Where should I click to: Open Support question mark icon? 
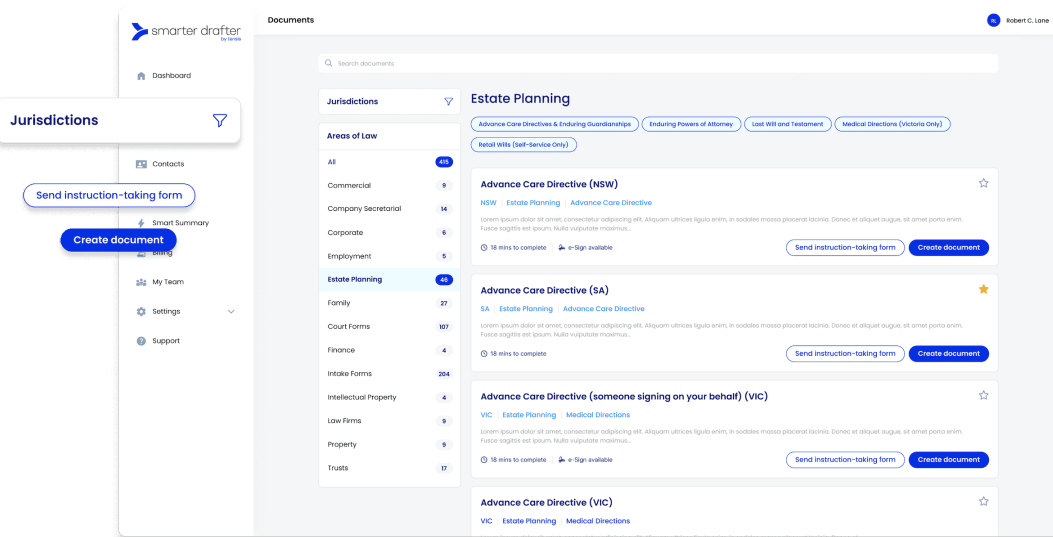[141, 341]
